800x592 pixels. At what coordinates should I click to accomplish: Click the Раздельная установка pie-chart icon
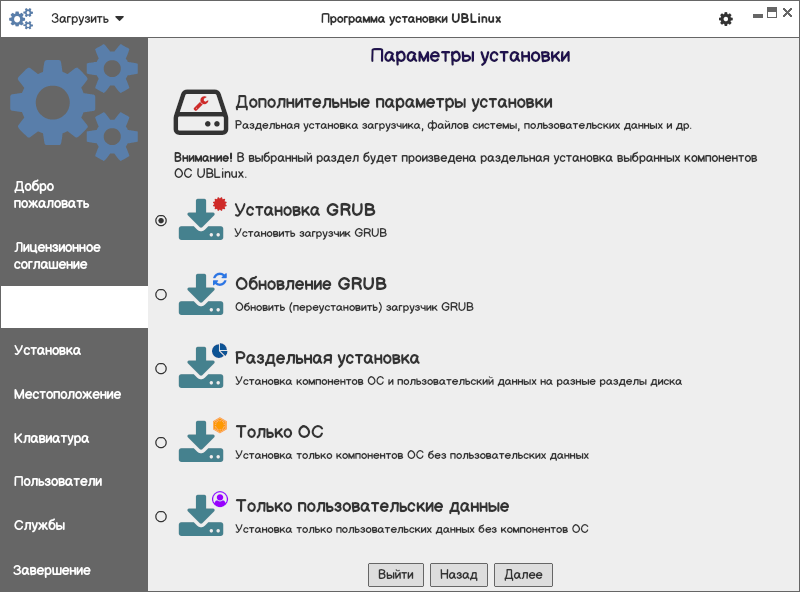(x=202, y=366)
